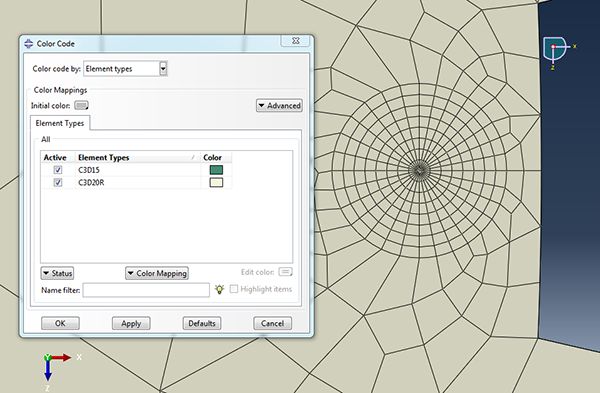
Task: Click the center of the spider-web mesh
Action: pos(420,170)
